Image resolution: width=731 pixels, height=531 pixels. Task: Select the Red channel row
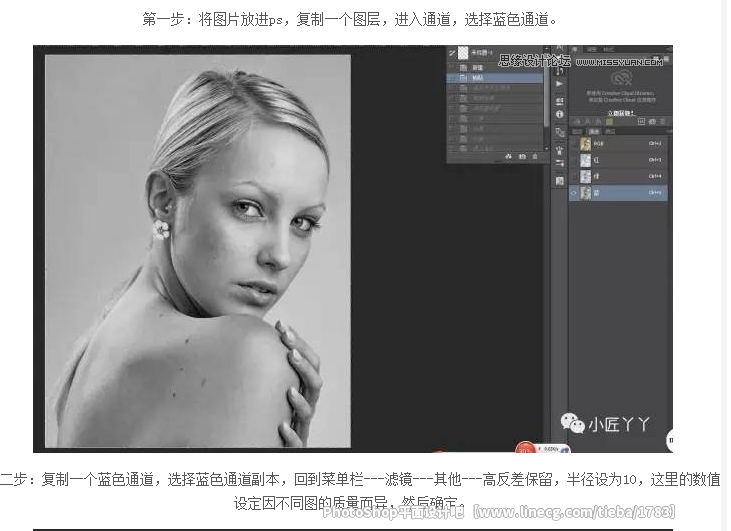coord(618,160)
